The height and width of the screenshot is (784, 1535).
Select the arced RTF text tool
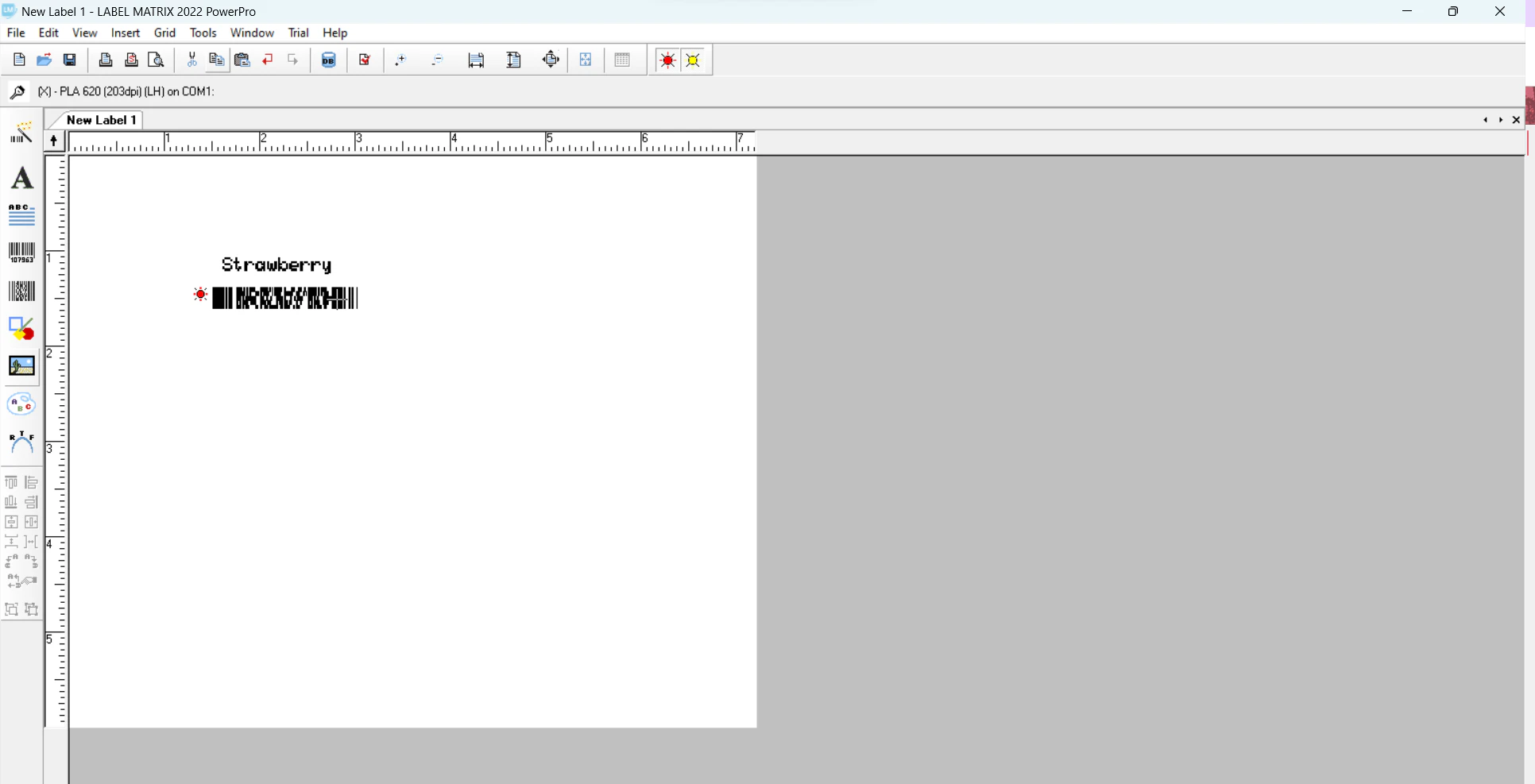21,442
